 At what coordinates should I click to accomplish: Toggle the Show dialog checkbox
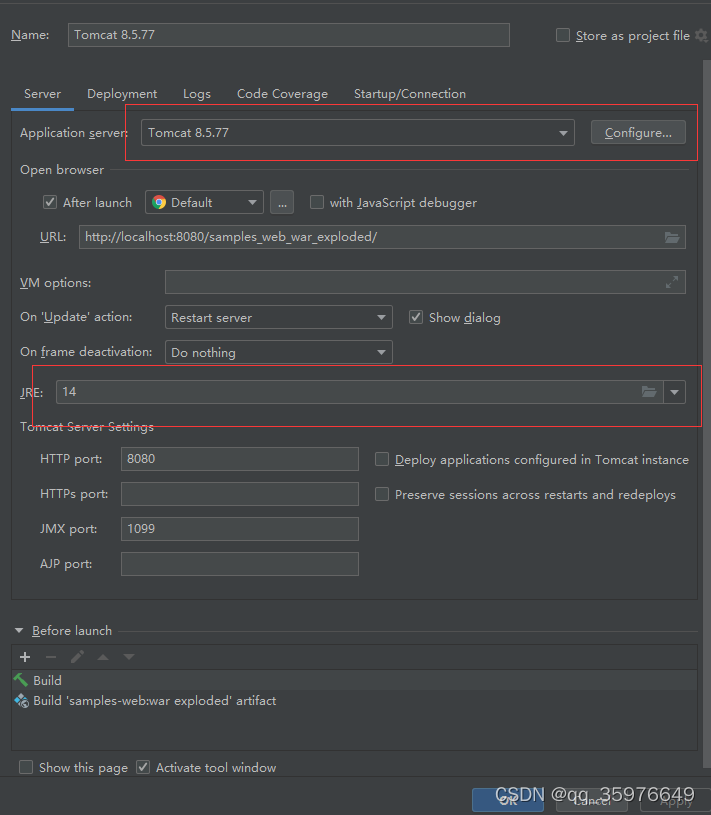(x=416, y=317)
